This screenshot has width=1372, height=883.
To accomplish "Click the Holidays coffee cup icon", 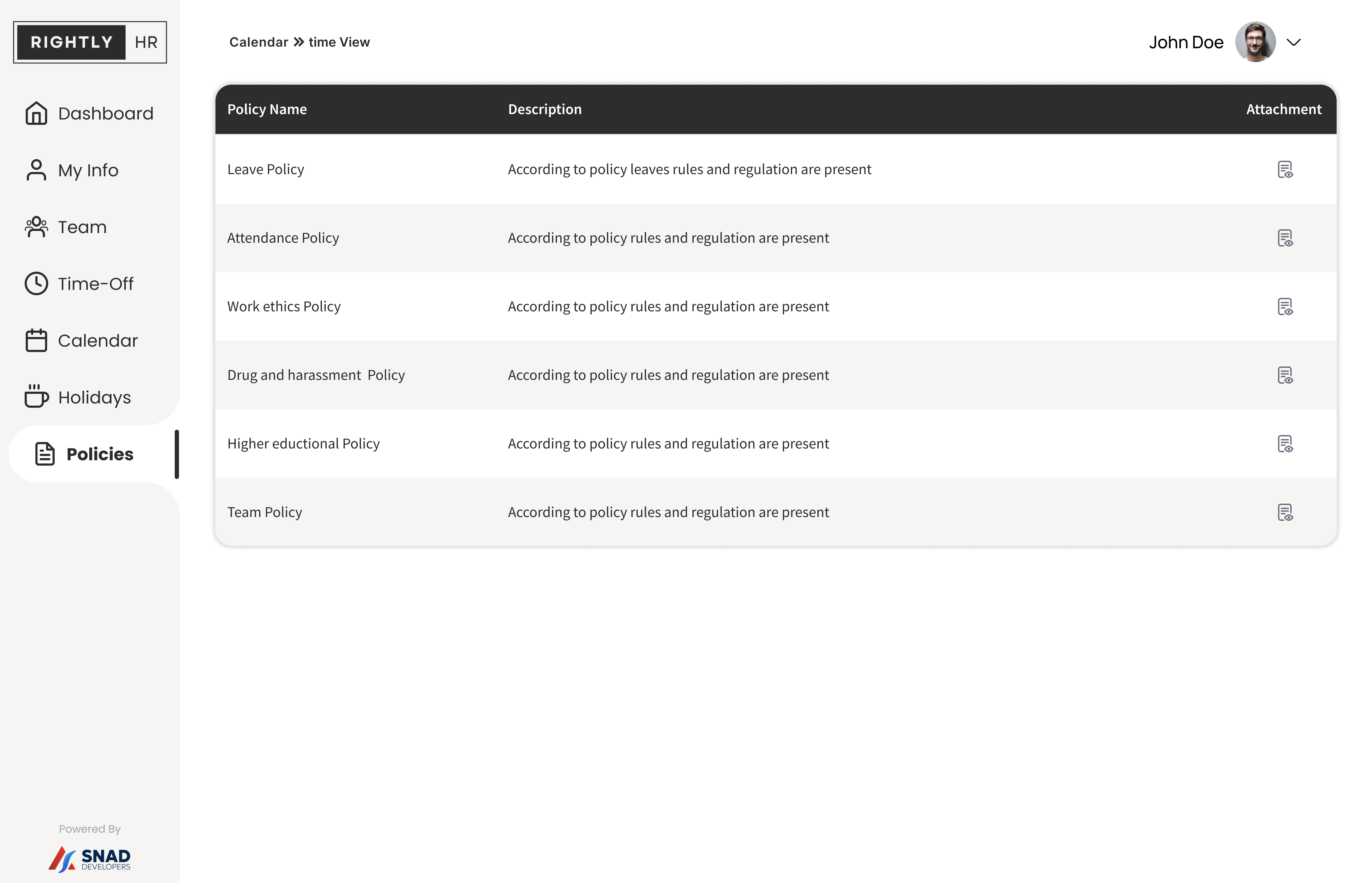I will [x=36, y=396].
